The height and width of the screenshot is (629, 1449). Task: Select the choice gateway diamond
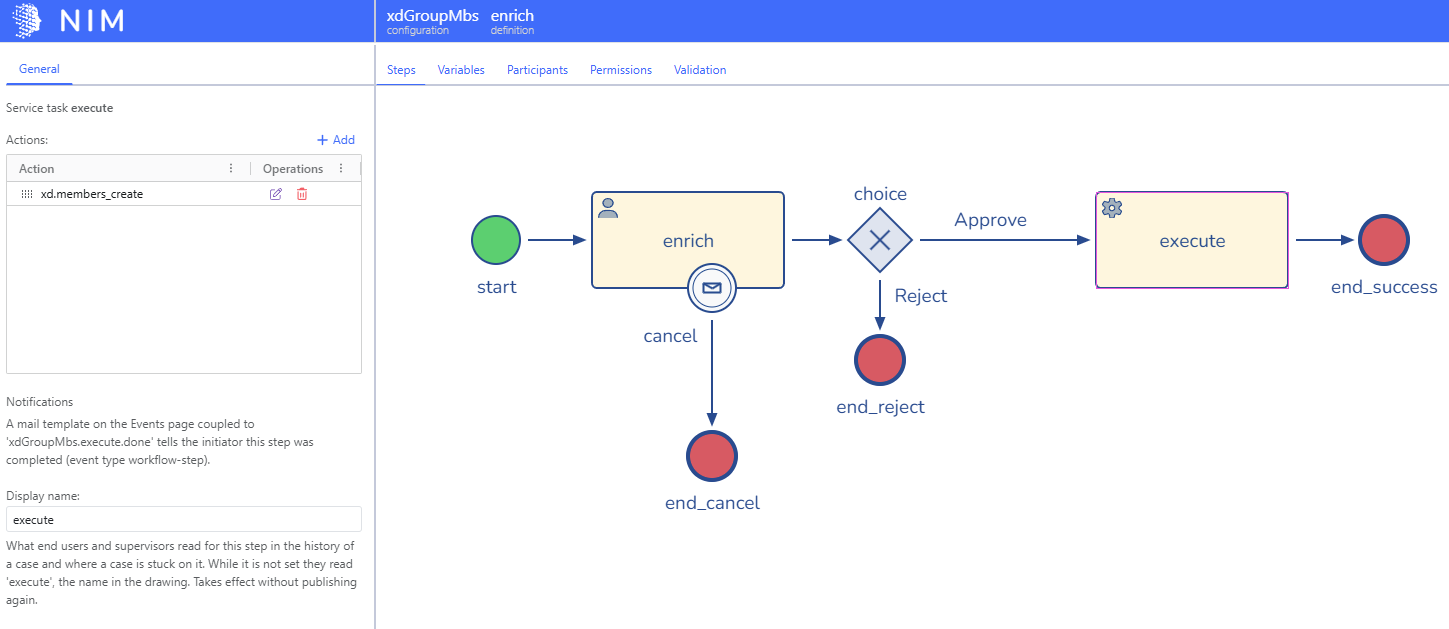tap(880, 240)
